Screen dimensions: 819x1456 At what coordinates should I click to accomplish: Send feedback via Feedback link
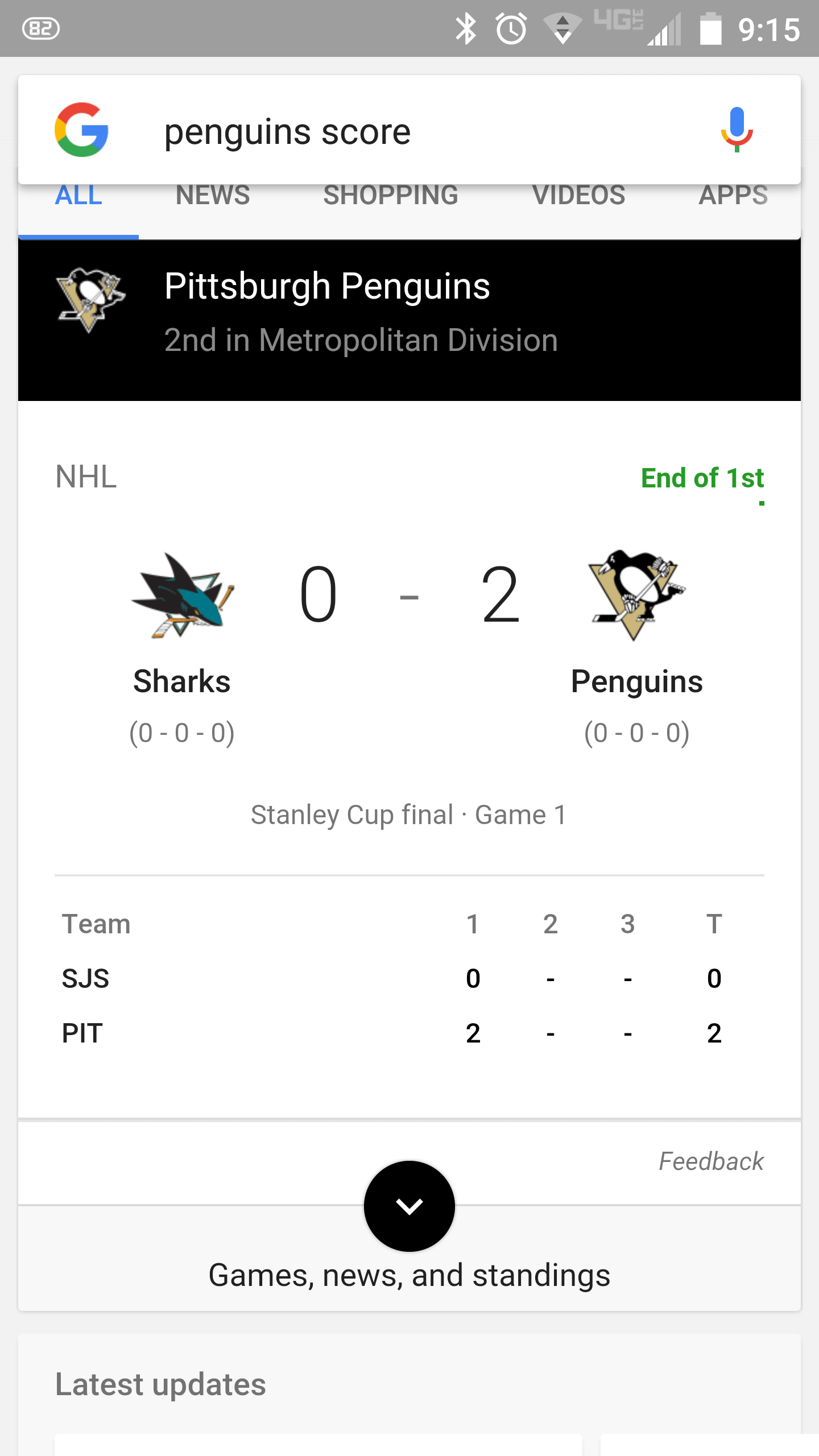click(x=711, y=1161)
